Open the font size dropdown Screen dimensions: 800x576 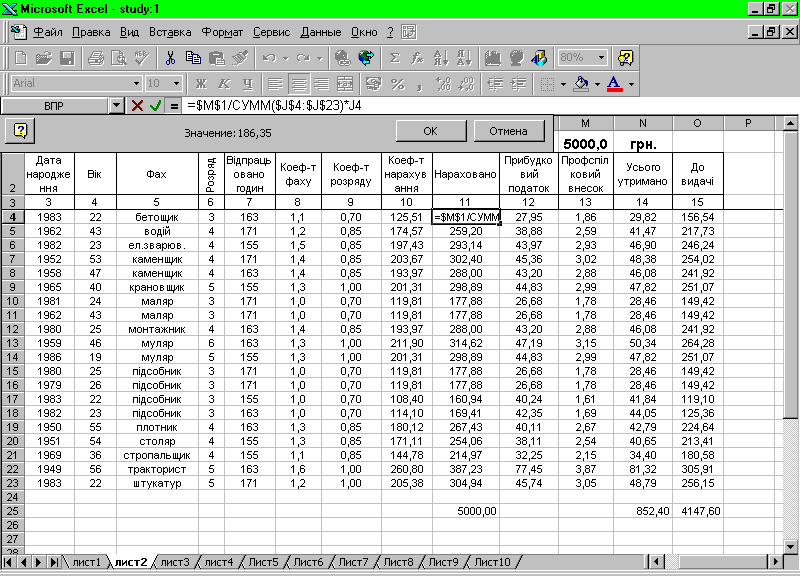[x=176, y=84]
